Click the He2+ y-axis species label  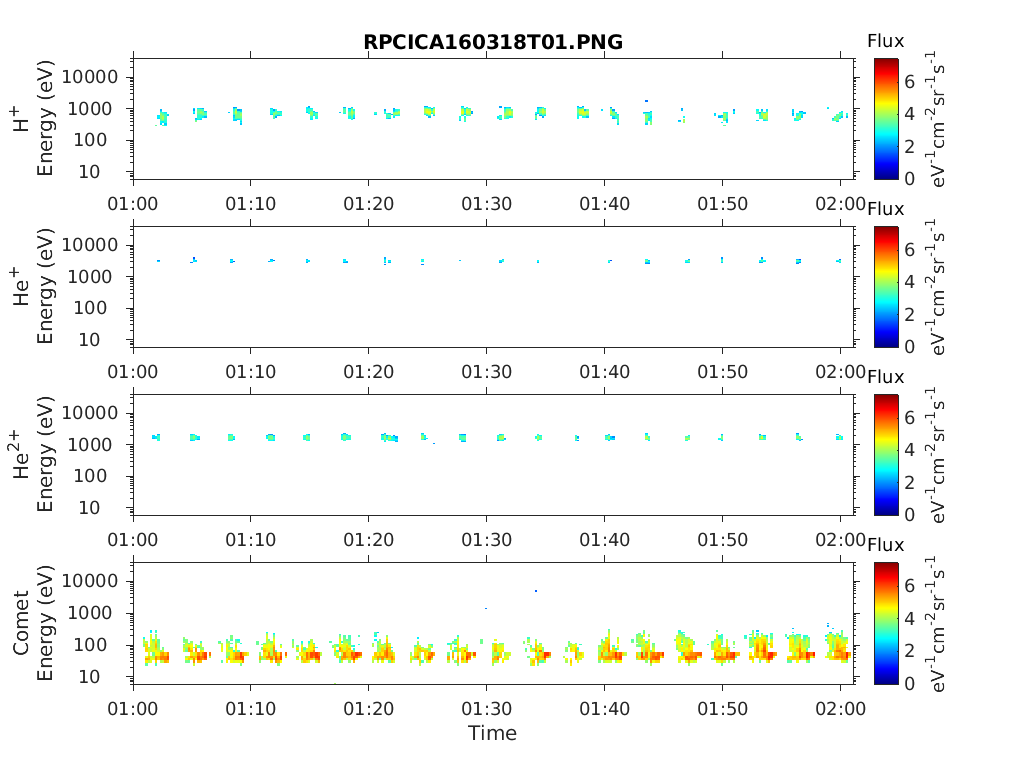point(21,455)
